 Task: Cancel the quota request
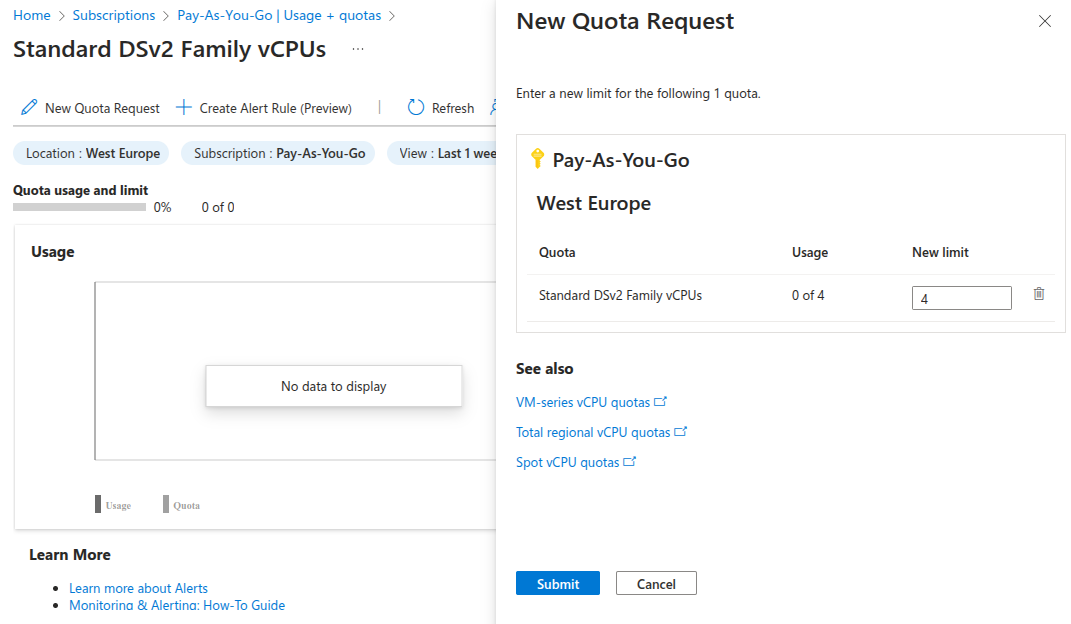(x=656, y=583)
